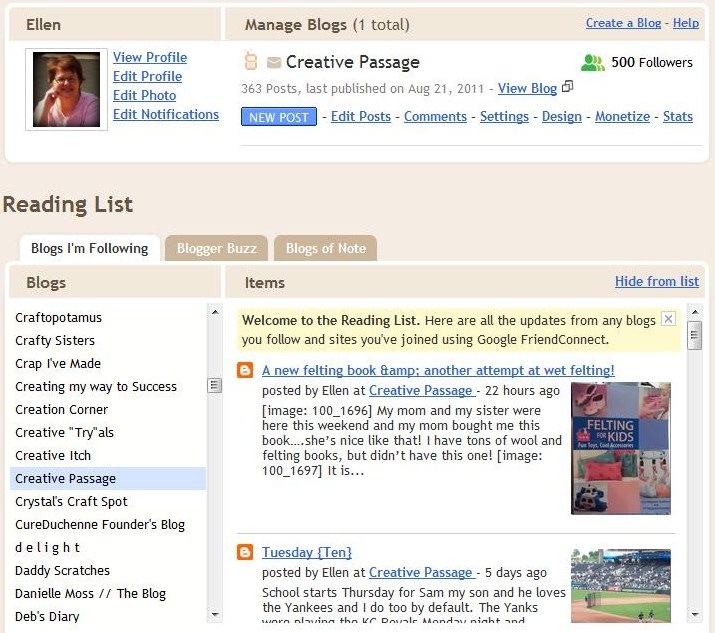Click the Blogger icon beside Tuesday {Ten}
This screenshot has width=715, height=633.
[245, 552]
